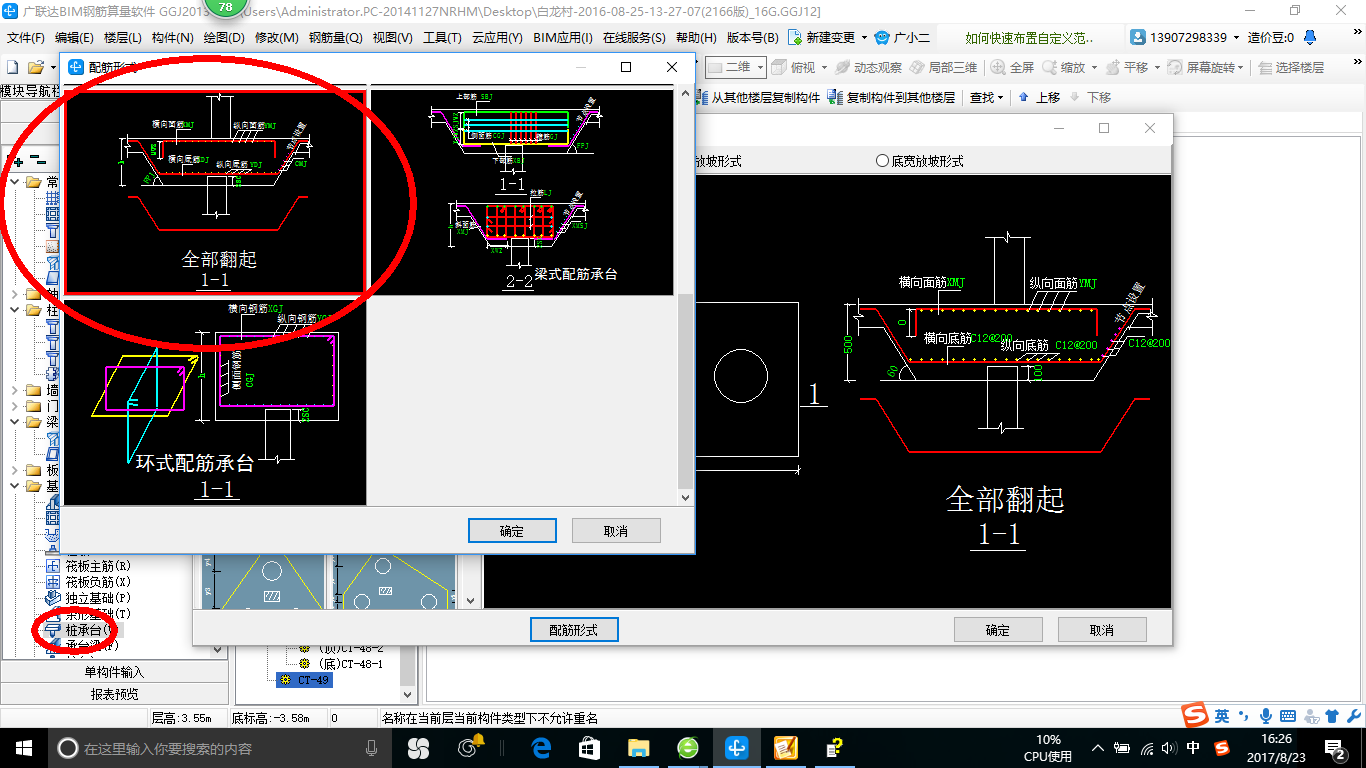Click the user account avatar icon
Screen dimensions: 1366x768
coord(1138,37)
